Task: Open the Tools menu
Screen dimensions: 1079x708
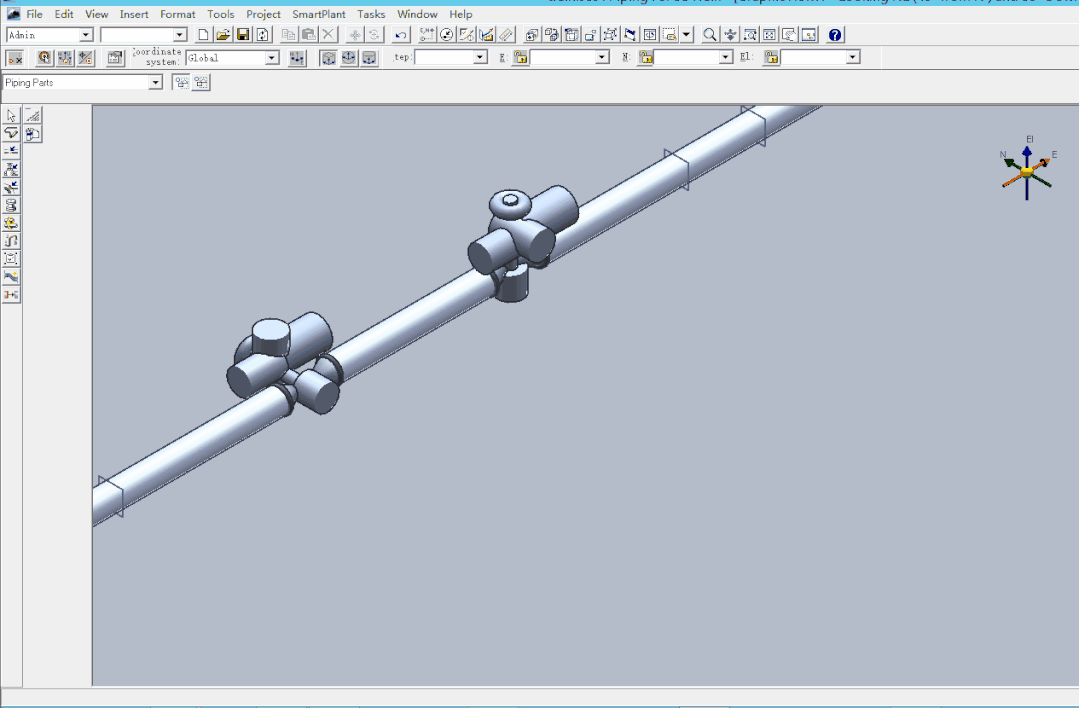Action: click(220, 14)
